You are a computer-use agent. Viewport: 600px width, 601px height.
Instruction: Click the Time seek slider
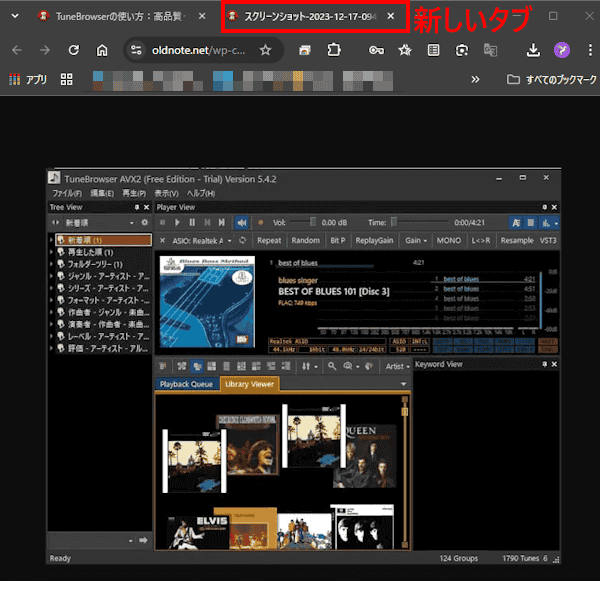[x=420, y=222]
